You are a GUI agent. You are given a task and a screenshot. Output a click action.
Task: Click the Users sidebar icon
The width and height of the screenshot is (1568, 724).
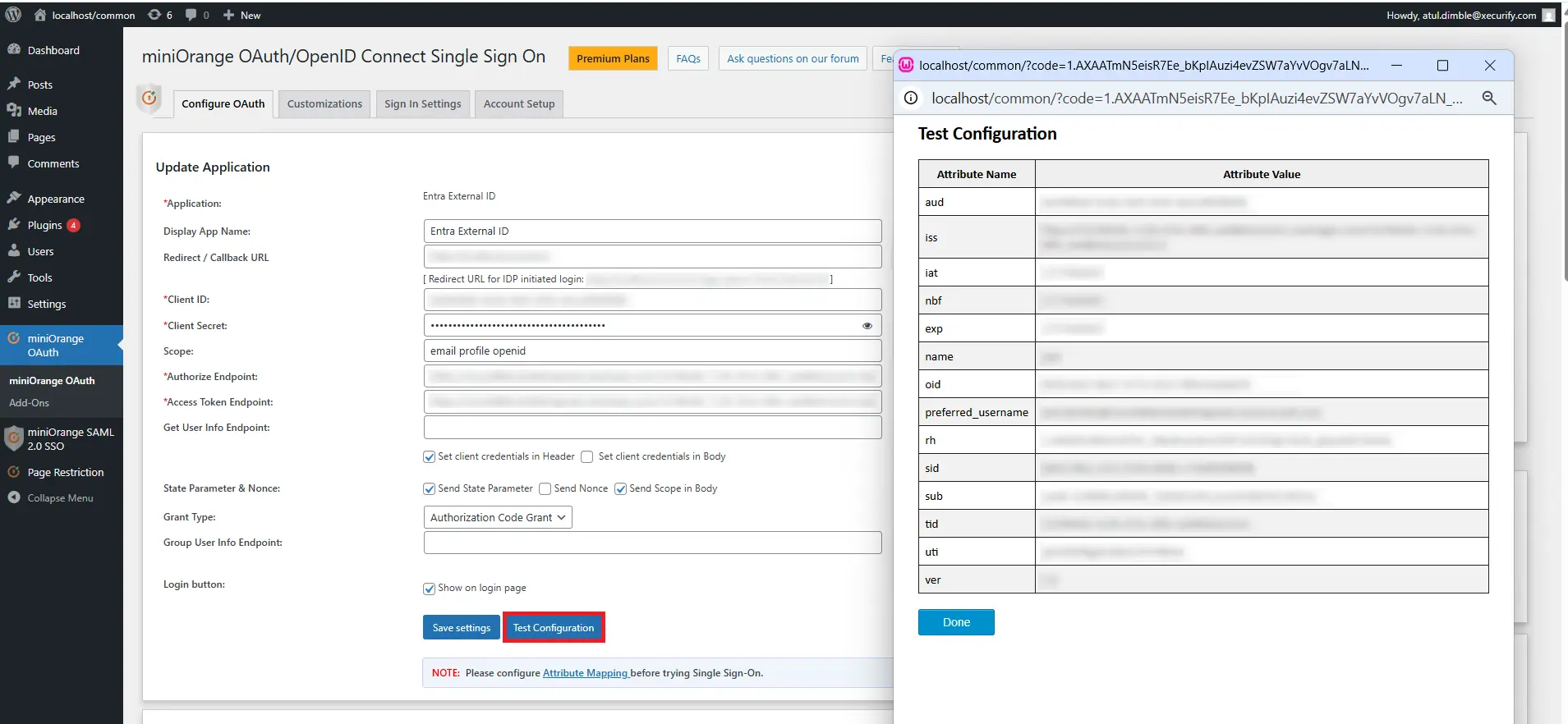coord(14,250)
